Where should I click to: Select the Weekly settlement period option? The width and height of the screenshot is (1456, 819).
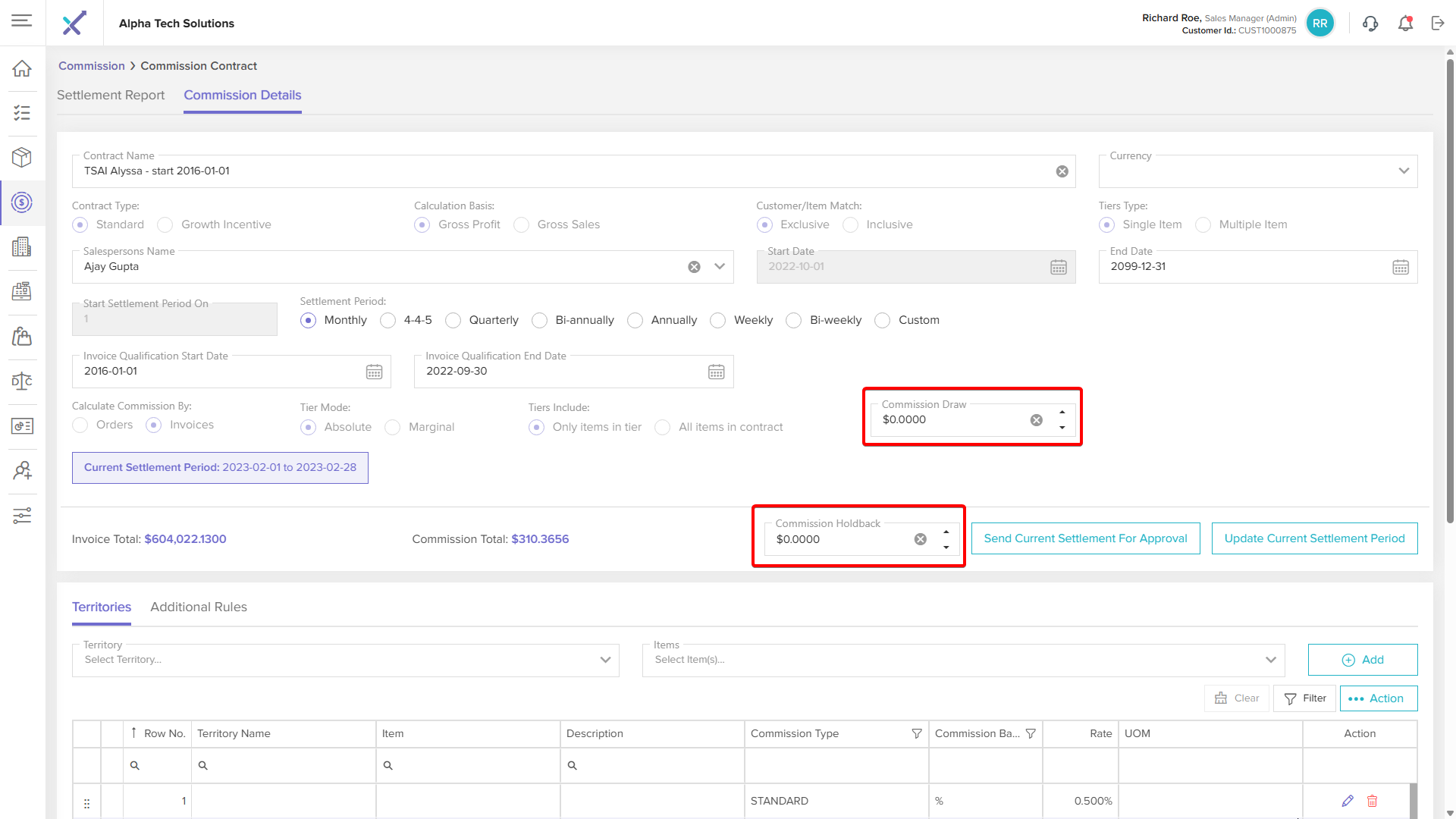[x=718, y=320]
